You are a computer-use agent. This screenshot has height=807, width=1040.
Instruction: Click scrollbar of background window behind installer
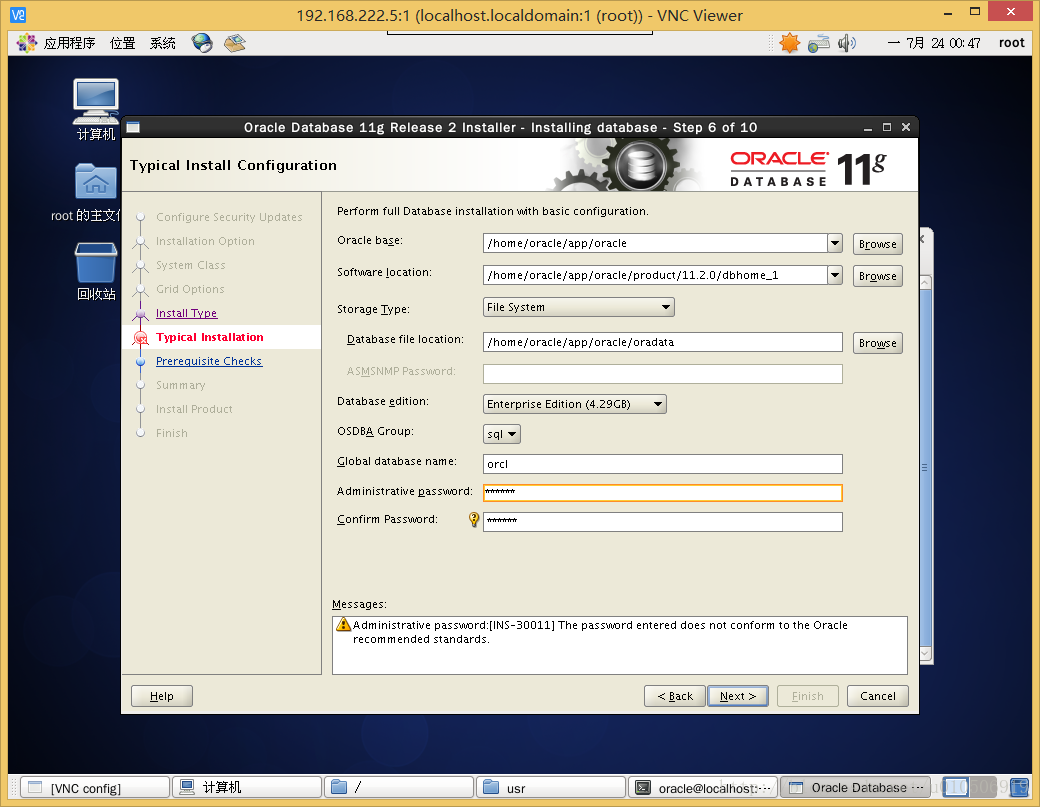[926, 467]
